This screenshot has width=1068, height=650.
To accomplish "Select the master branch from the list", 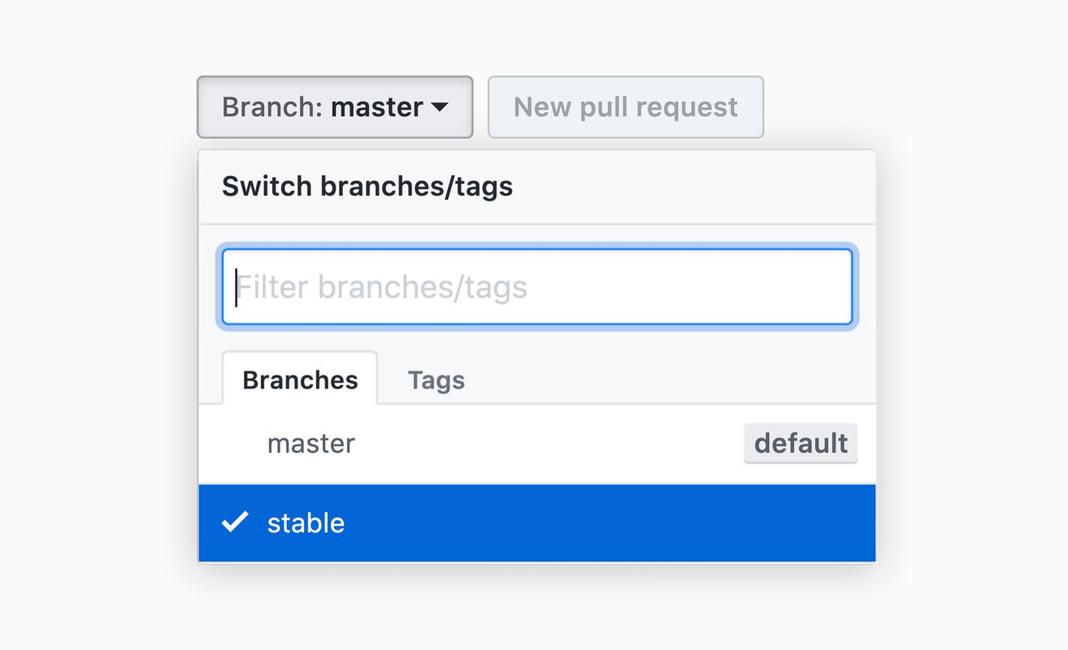I will [310, 443].
